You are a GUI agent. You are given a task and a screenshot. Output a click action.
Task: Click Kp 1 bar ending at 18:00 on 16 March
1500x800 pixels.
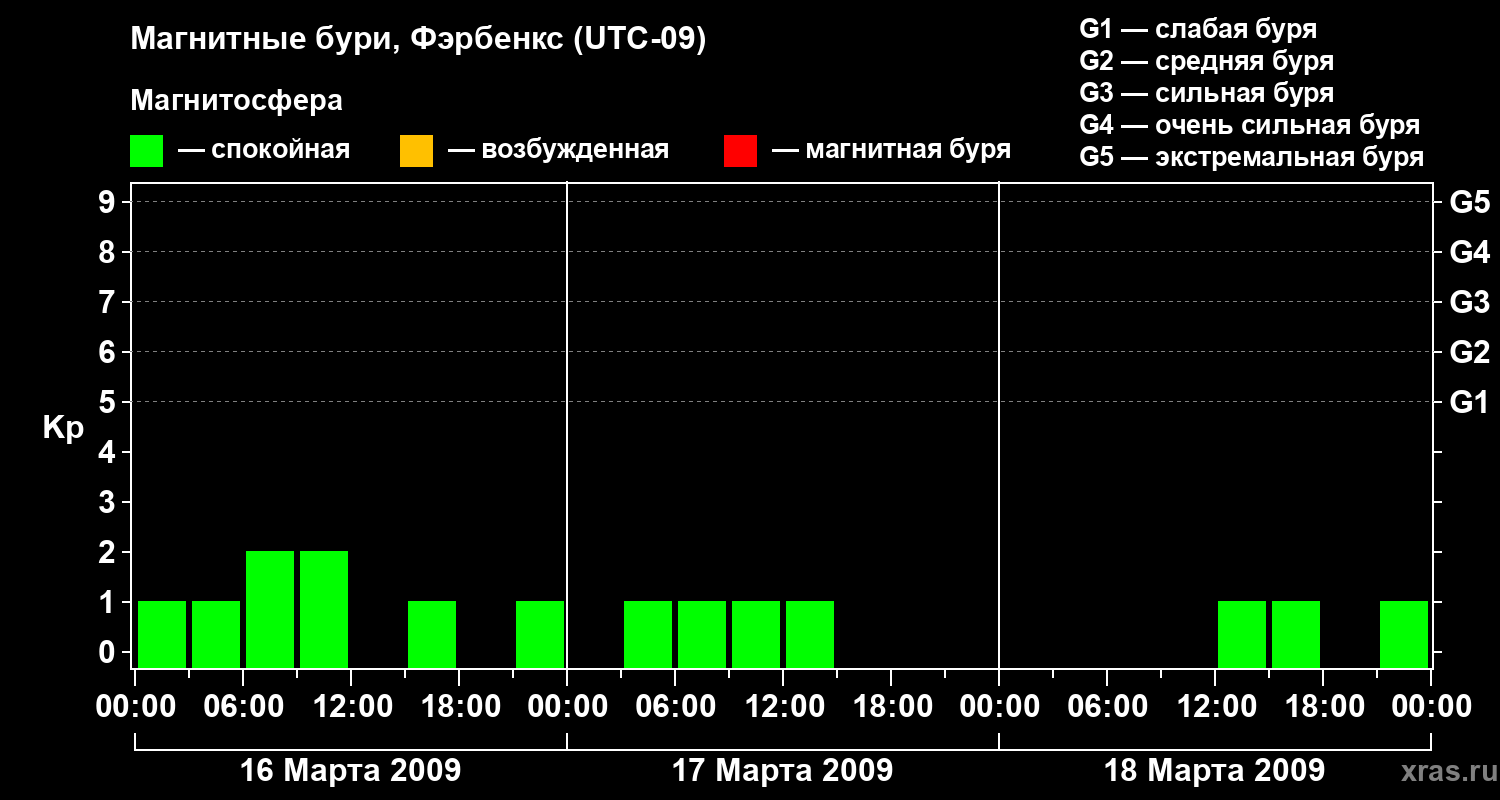coord(432,634)
